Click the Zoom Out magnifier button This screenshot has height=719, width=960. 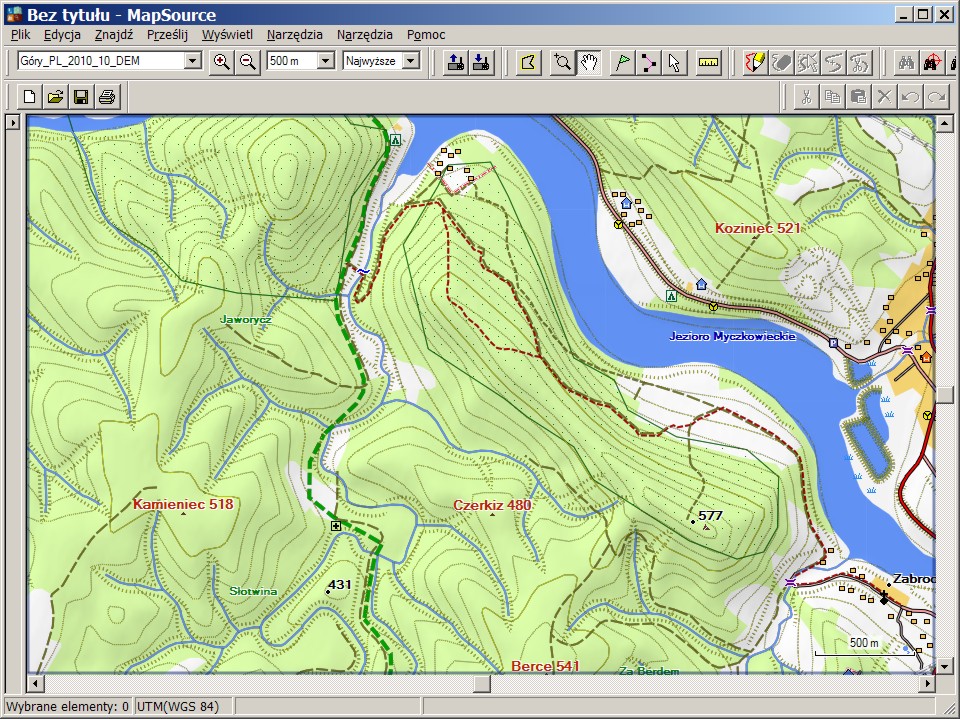[x=247, y=62]
